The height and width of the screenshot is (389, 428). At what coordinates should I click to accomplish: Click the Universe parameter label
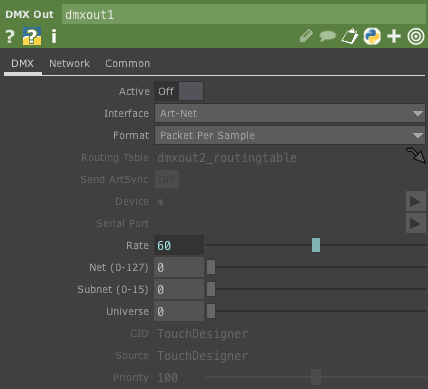tap(127, 311)
